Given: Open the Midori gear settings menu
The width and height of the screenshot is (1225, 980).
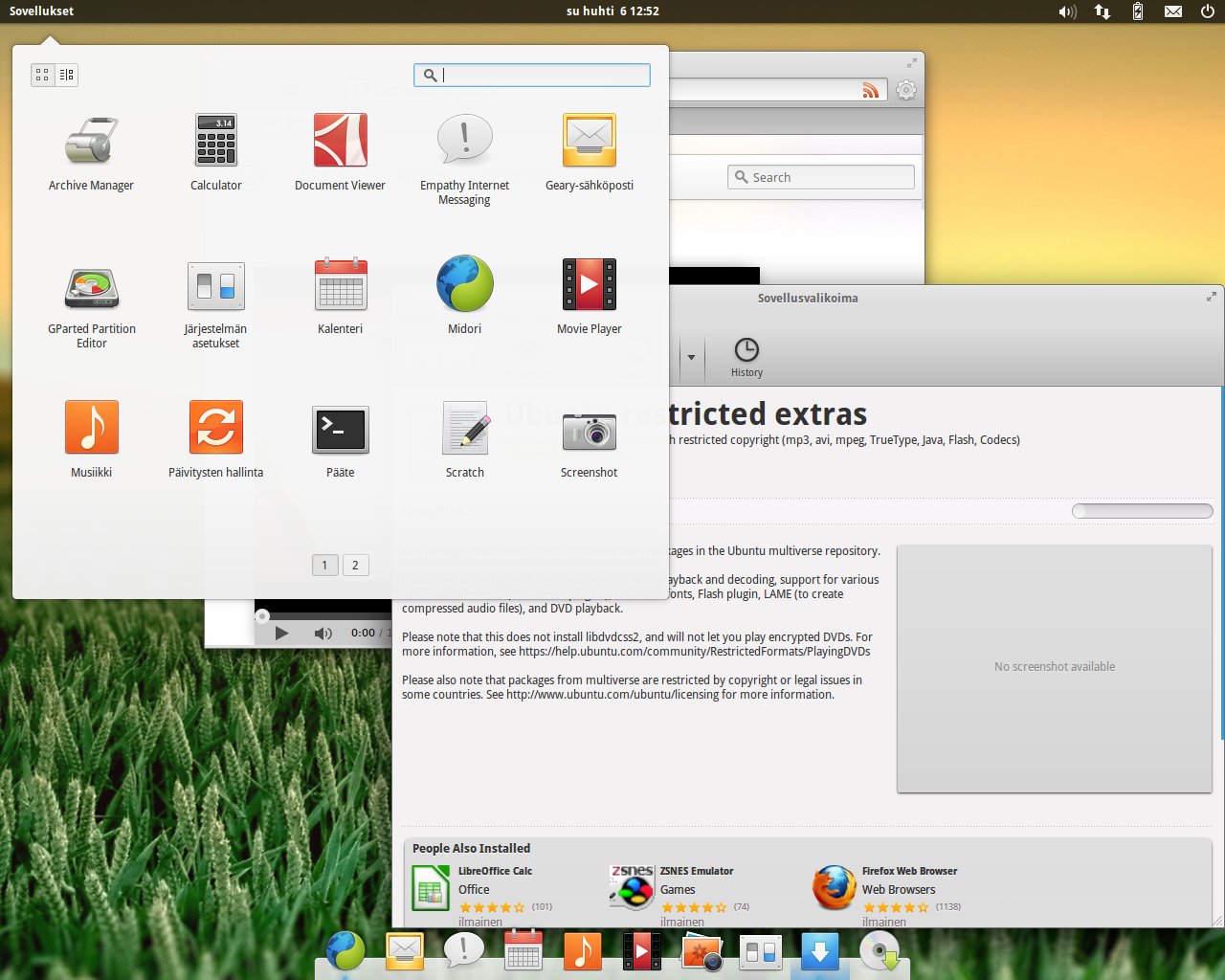Looking at the screenshot, I should click(x=906, y=90).
